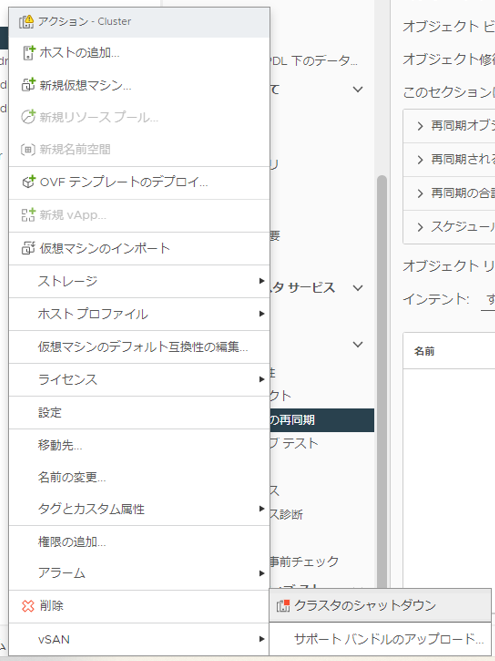Click the 仮想マシンのインポート icon
Screen dimensions: 495x661
28,248
